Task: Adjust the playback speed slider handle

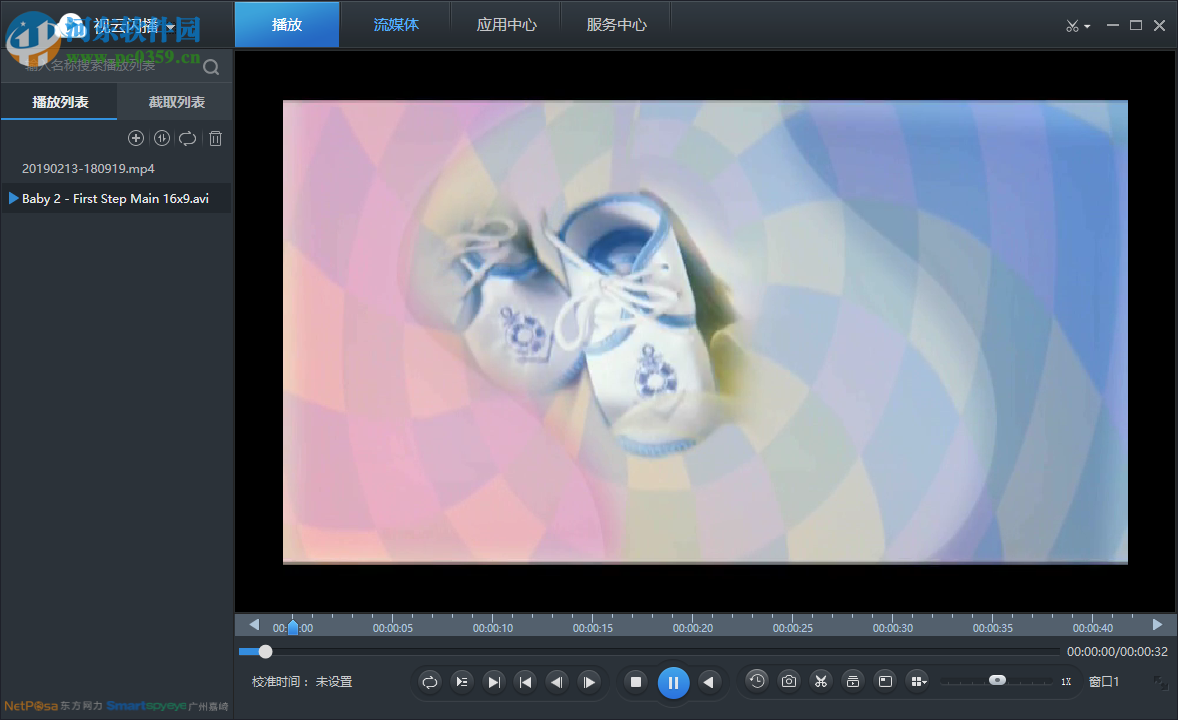Action: coord(997,680)
